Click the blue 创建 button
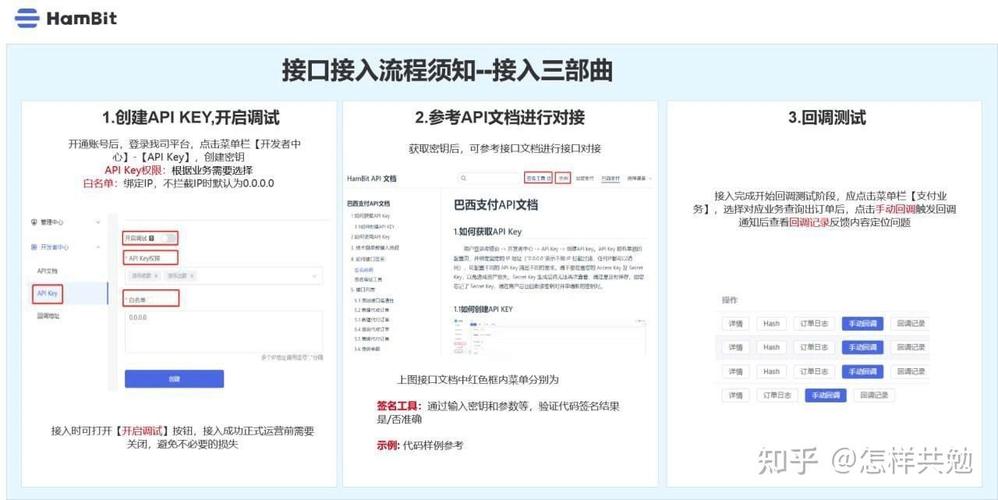Image resolution: width=998 pixels, height=500 pixels. pos(174,378)
